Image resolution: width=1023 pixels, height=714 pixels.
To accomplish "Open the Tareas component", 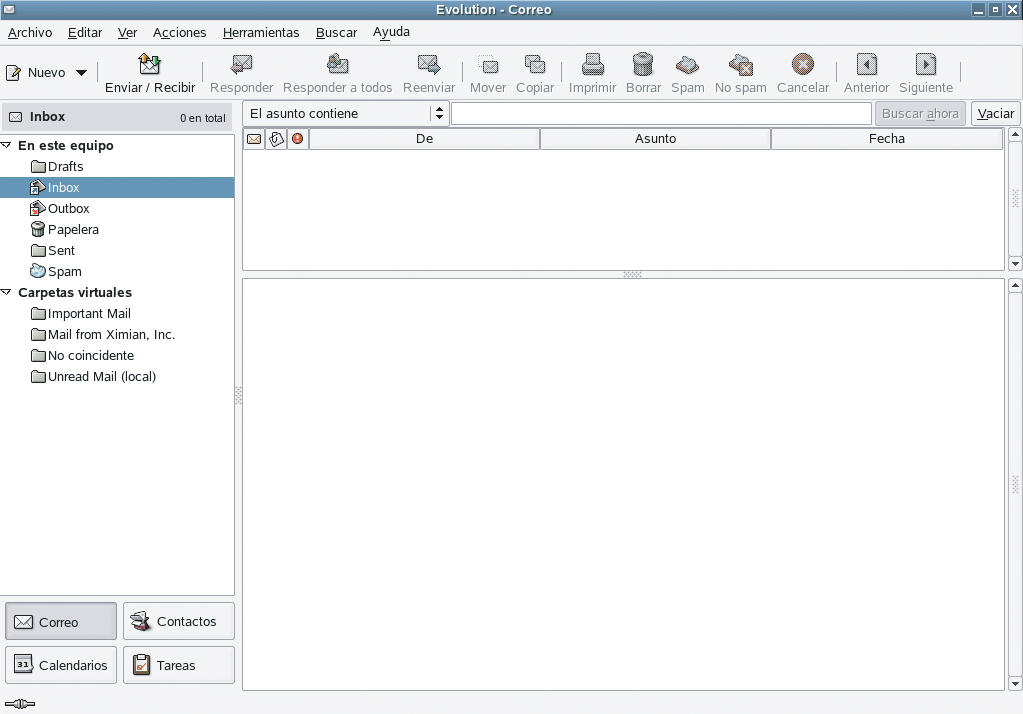I will tap(179, 665).
